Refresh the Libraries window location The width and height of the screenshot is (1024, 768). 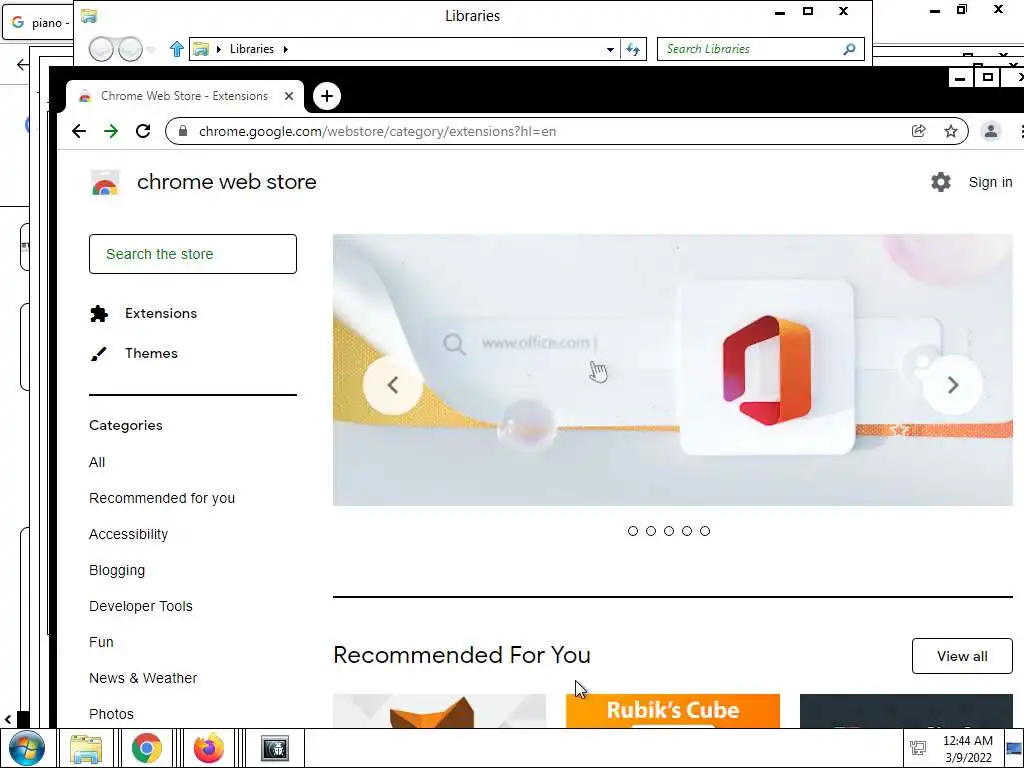[633, 49]
